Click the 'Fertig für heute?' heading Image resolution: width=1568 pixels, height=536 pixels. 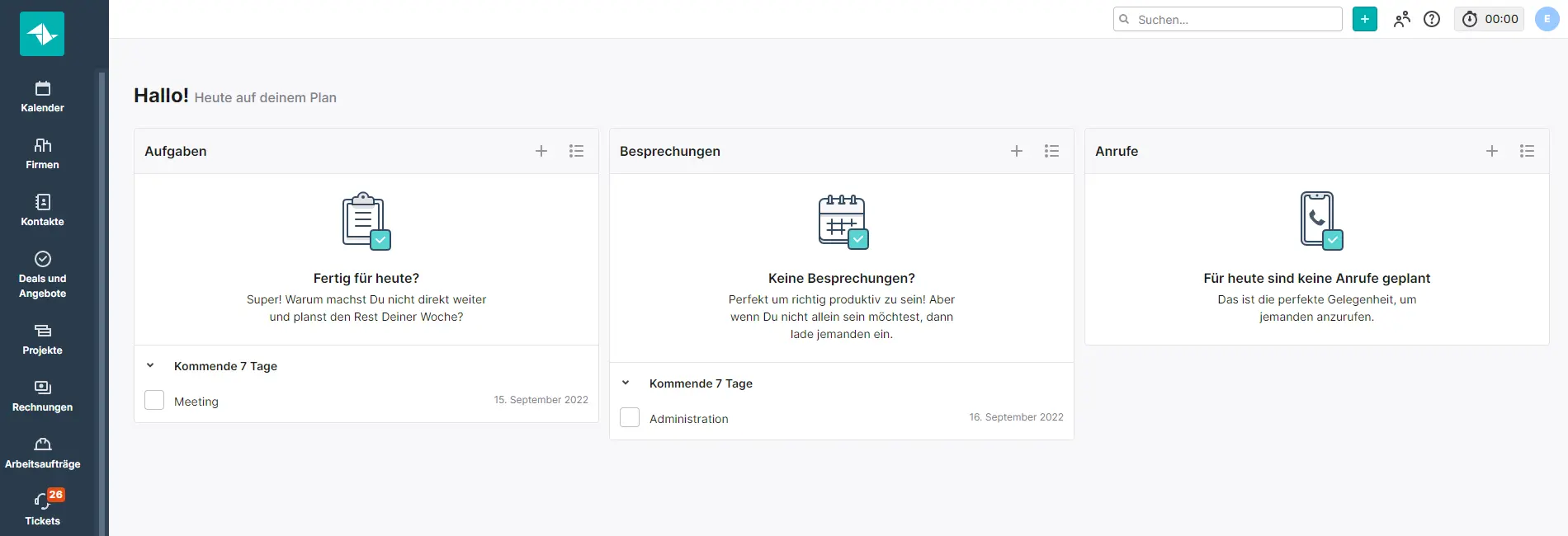[366, 279]
